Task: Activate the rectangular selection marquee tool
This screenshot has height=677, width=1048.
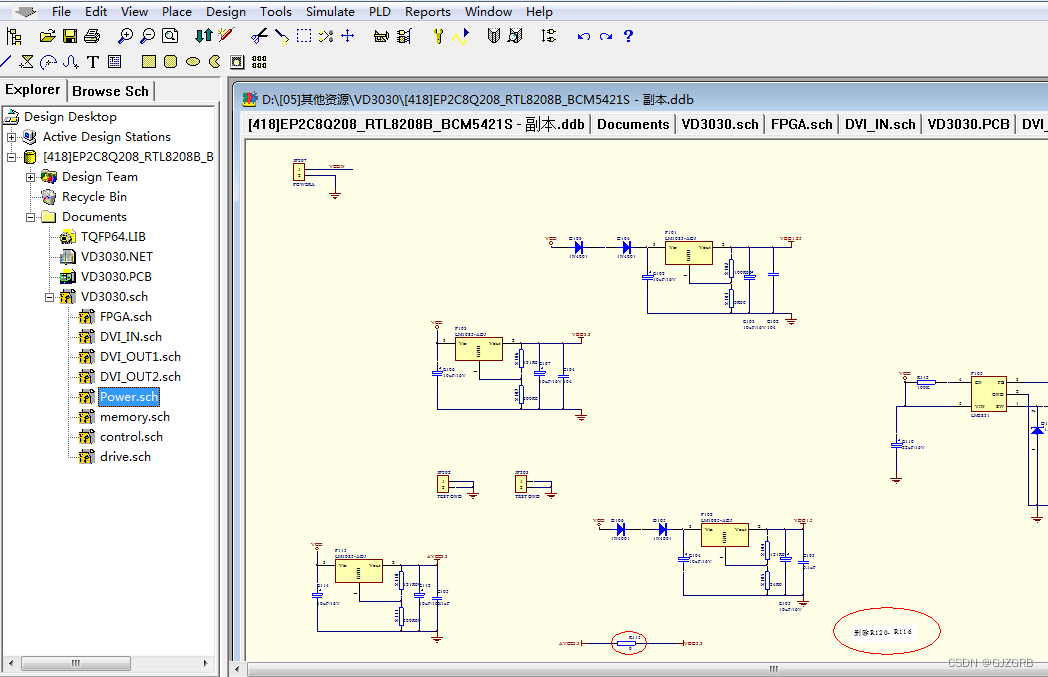Action: [304, 35]
